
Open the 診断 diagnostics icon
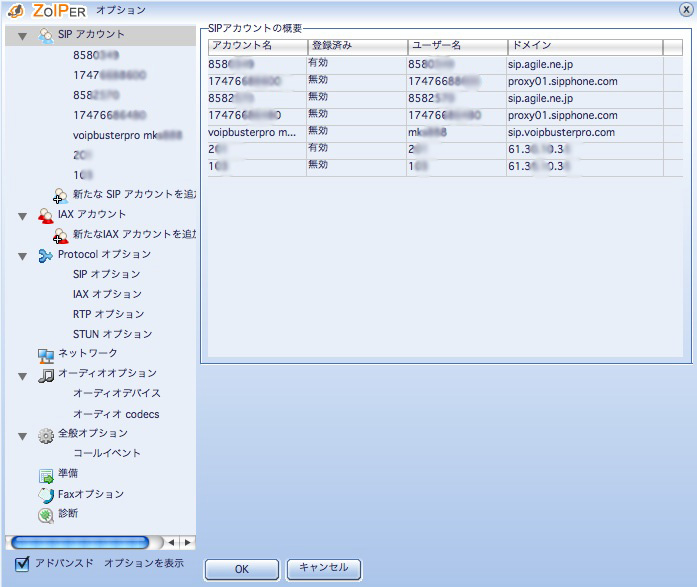(x=45, y=515)
